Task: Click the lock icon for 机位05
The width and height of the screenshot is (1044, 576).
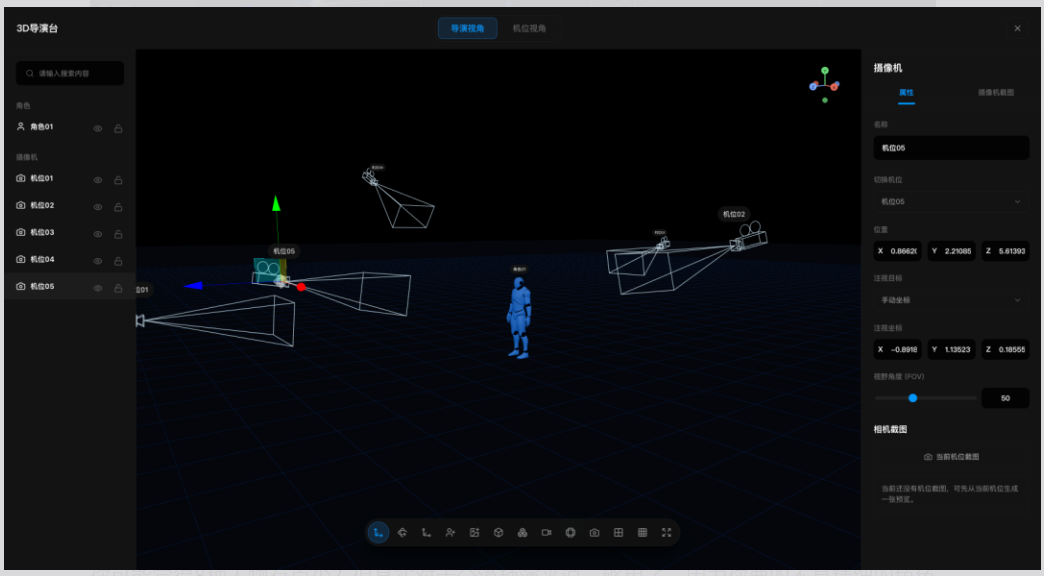Action: (x=118, y=288)
